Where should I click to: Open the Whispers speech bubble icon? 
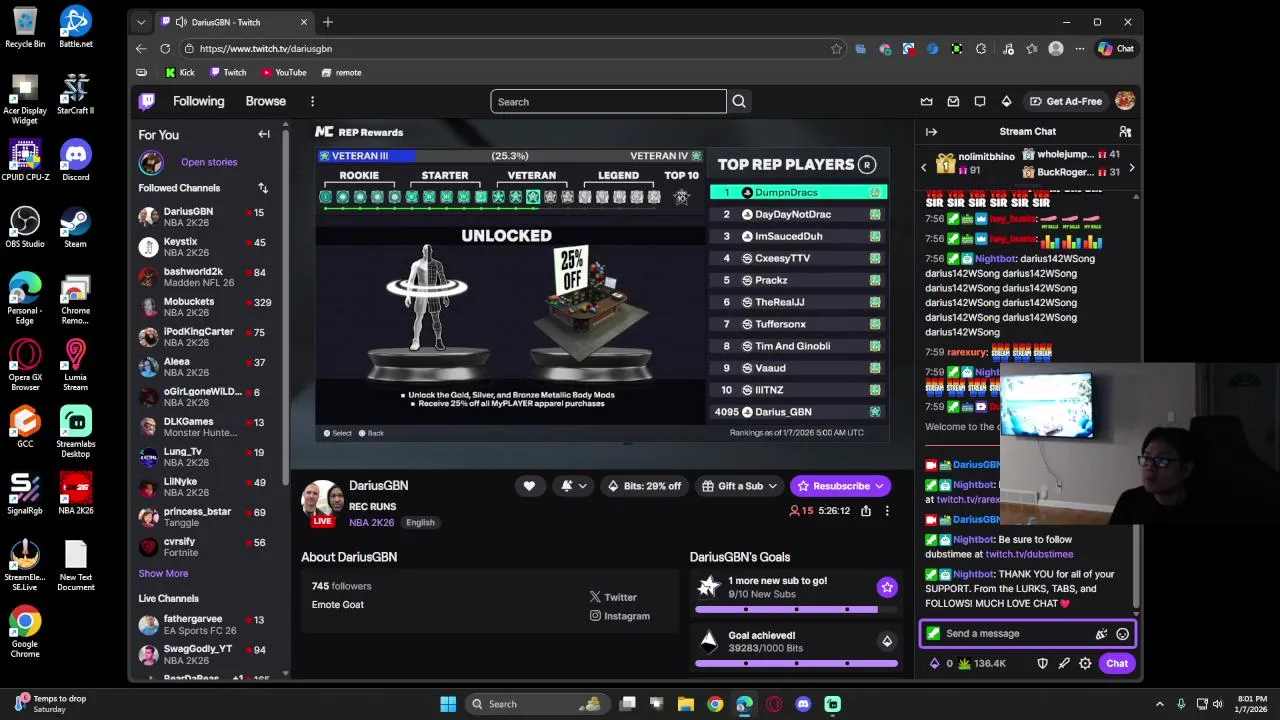pos(980,101)
